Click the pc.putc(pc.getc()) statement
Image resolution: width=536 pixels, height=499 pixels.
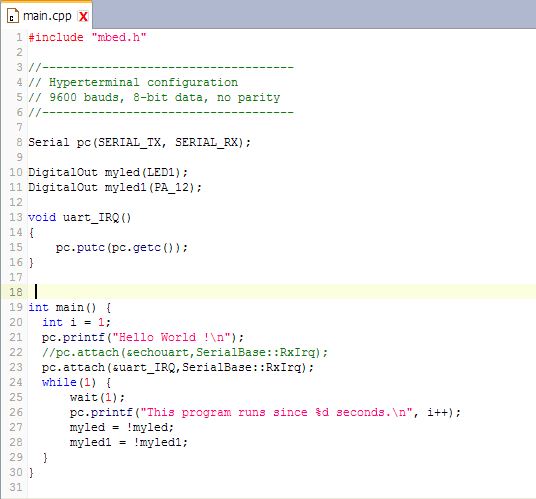[122, 247]
